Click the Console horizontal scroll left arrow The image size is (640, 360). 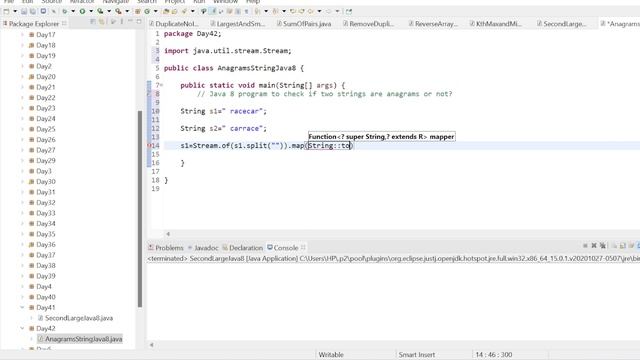(151, 345)
